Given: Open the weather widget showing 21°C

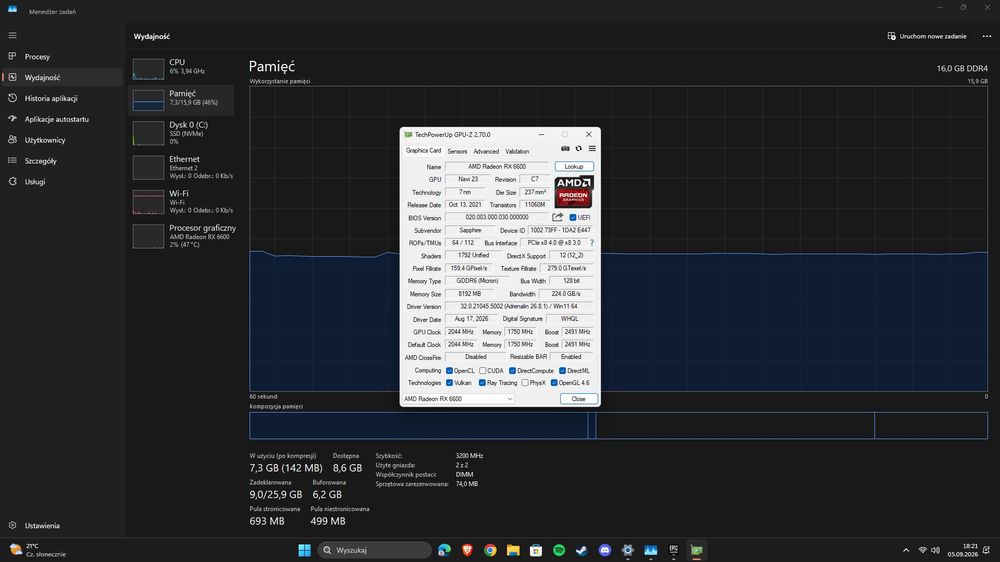Looking at the screenshot, I should coord(38,550).
